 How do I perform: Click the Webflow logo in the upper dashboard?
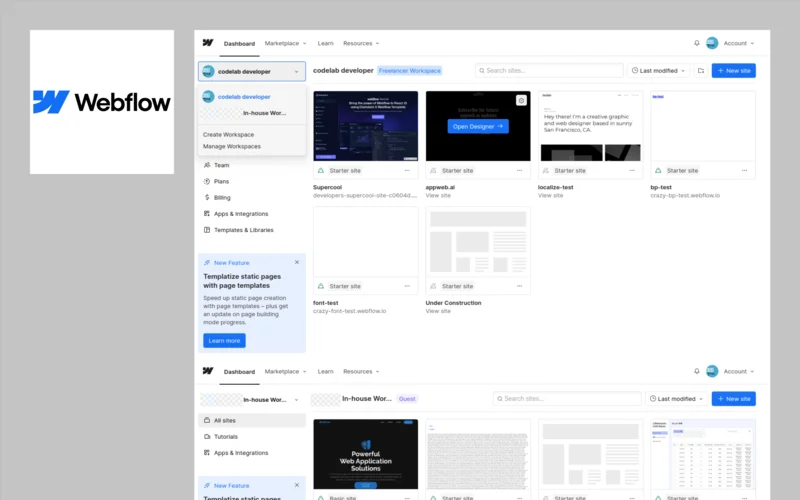point(208,43)
